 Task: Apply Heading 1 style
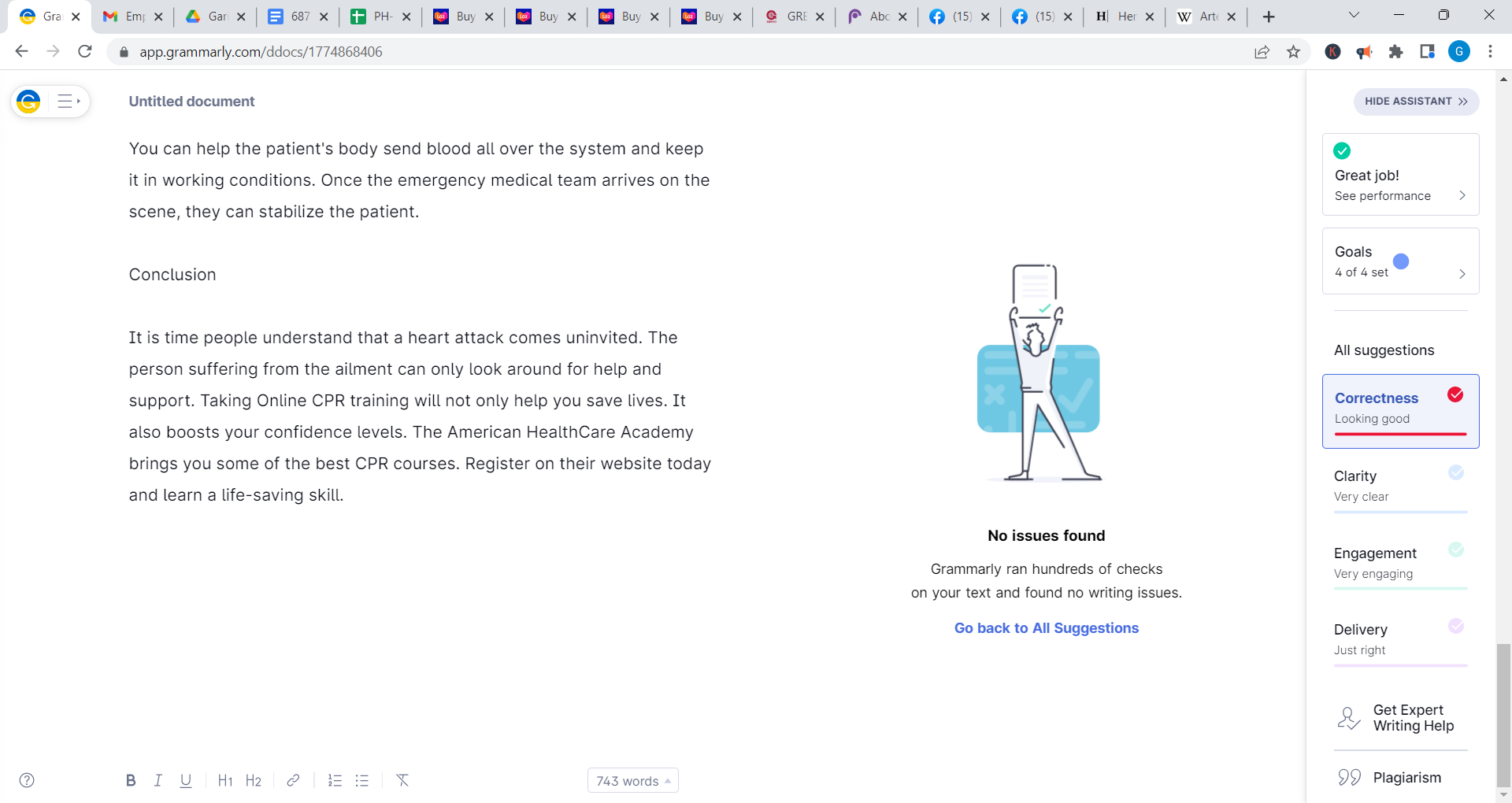[225, 780]
